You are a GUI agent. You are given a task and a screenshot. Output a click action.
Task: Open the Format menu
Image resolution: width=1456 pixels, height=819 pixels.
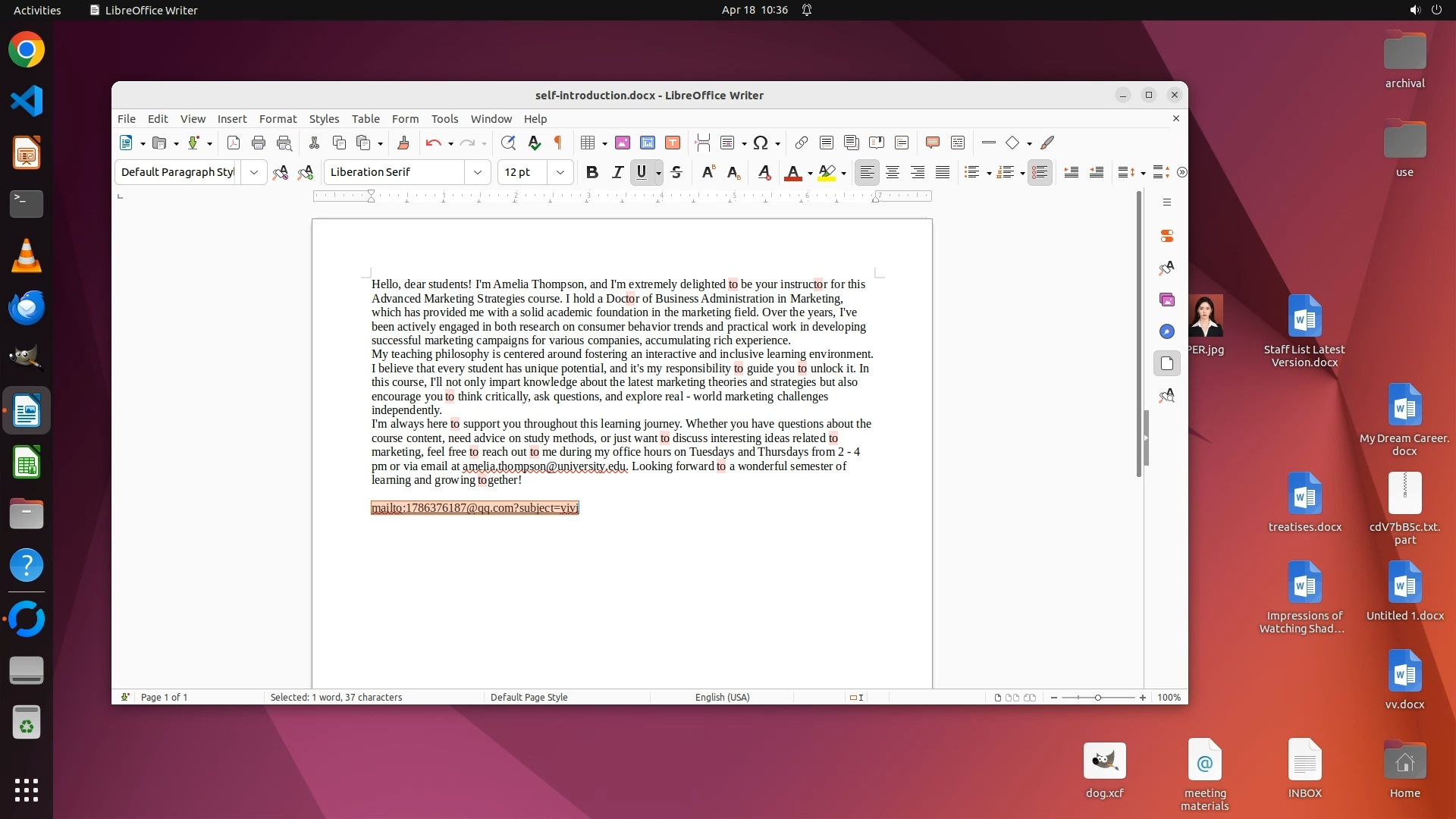click(x=278, y=119)
